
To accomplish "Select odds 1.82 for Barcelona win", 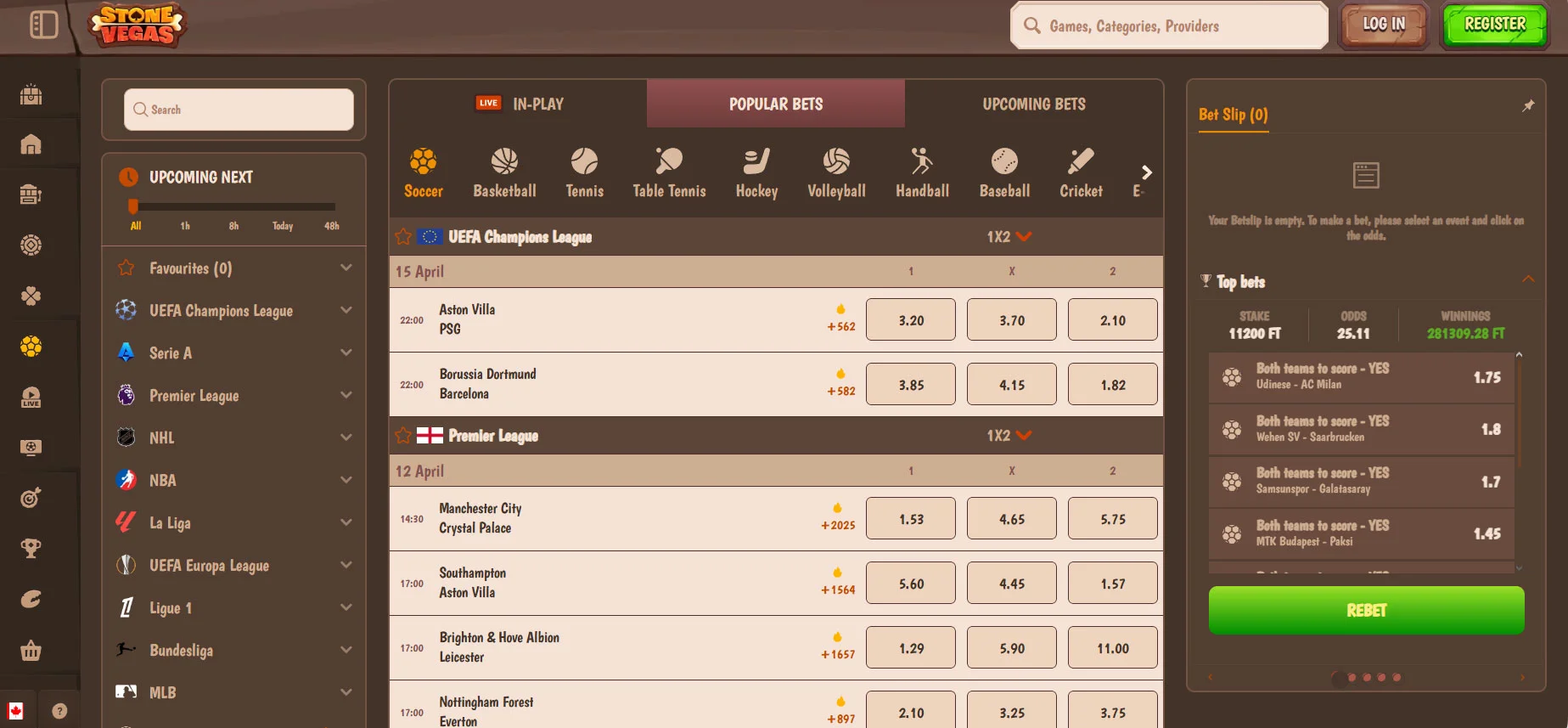I will tap(1113, 385).
